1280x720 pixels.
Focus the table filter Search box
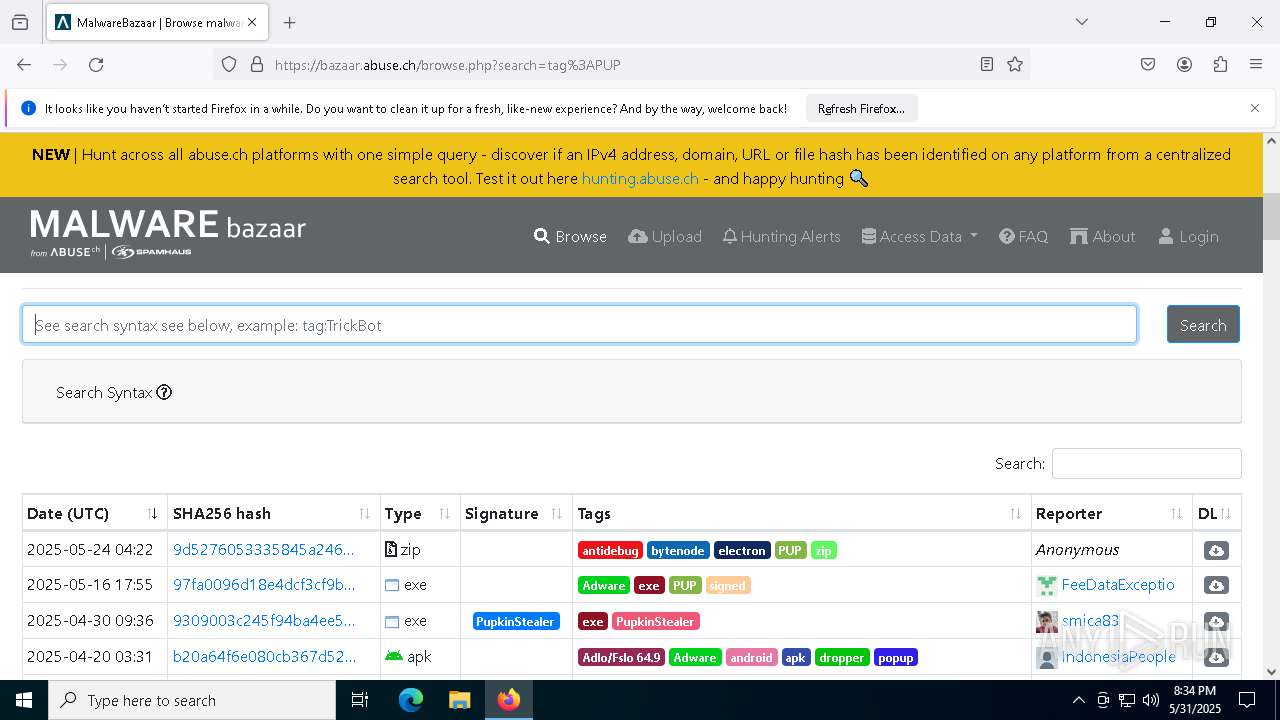coord(1146,463)
